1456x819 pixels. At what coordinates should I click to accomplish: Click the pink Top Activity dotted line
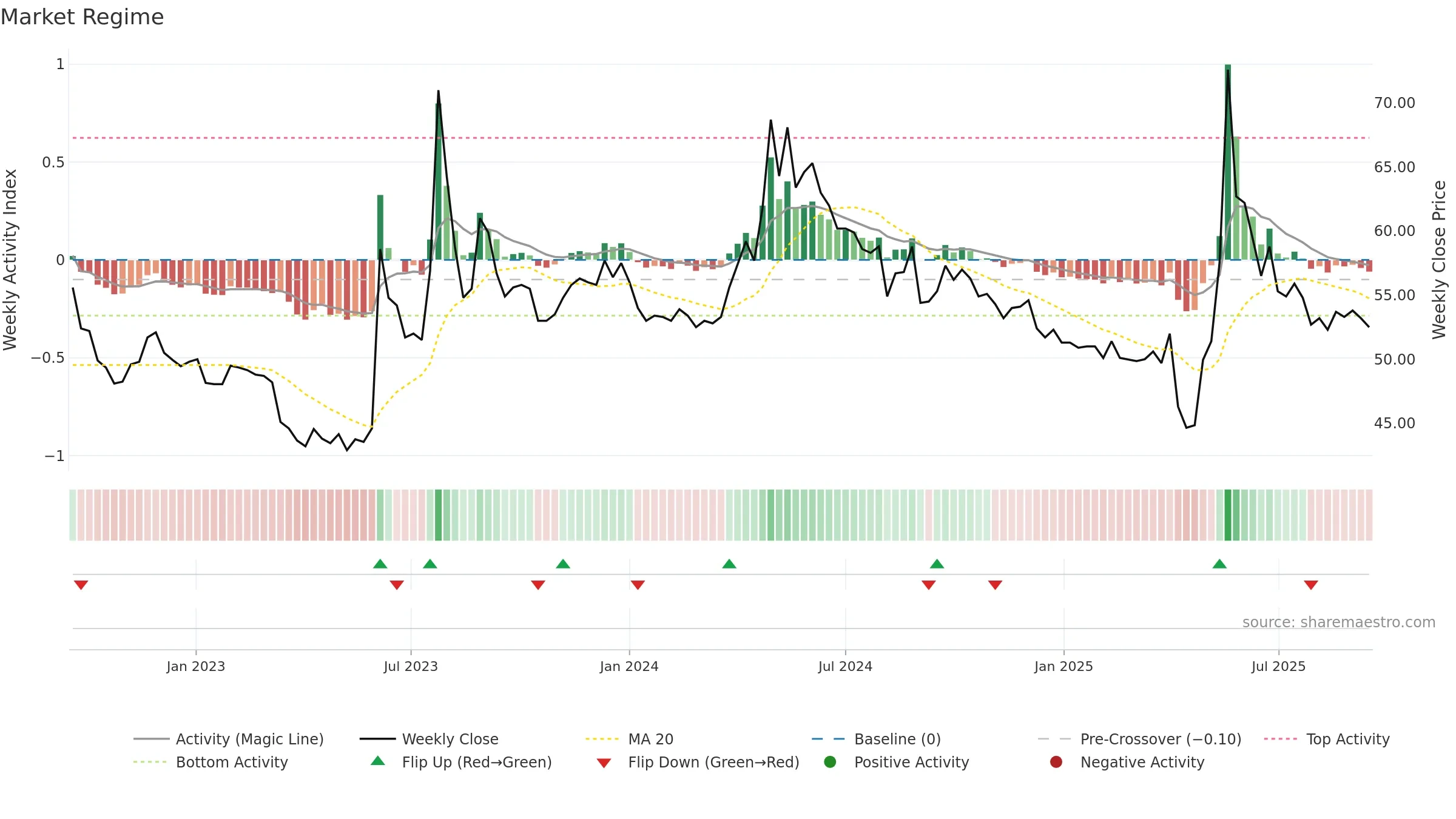(x=721, y=138)
